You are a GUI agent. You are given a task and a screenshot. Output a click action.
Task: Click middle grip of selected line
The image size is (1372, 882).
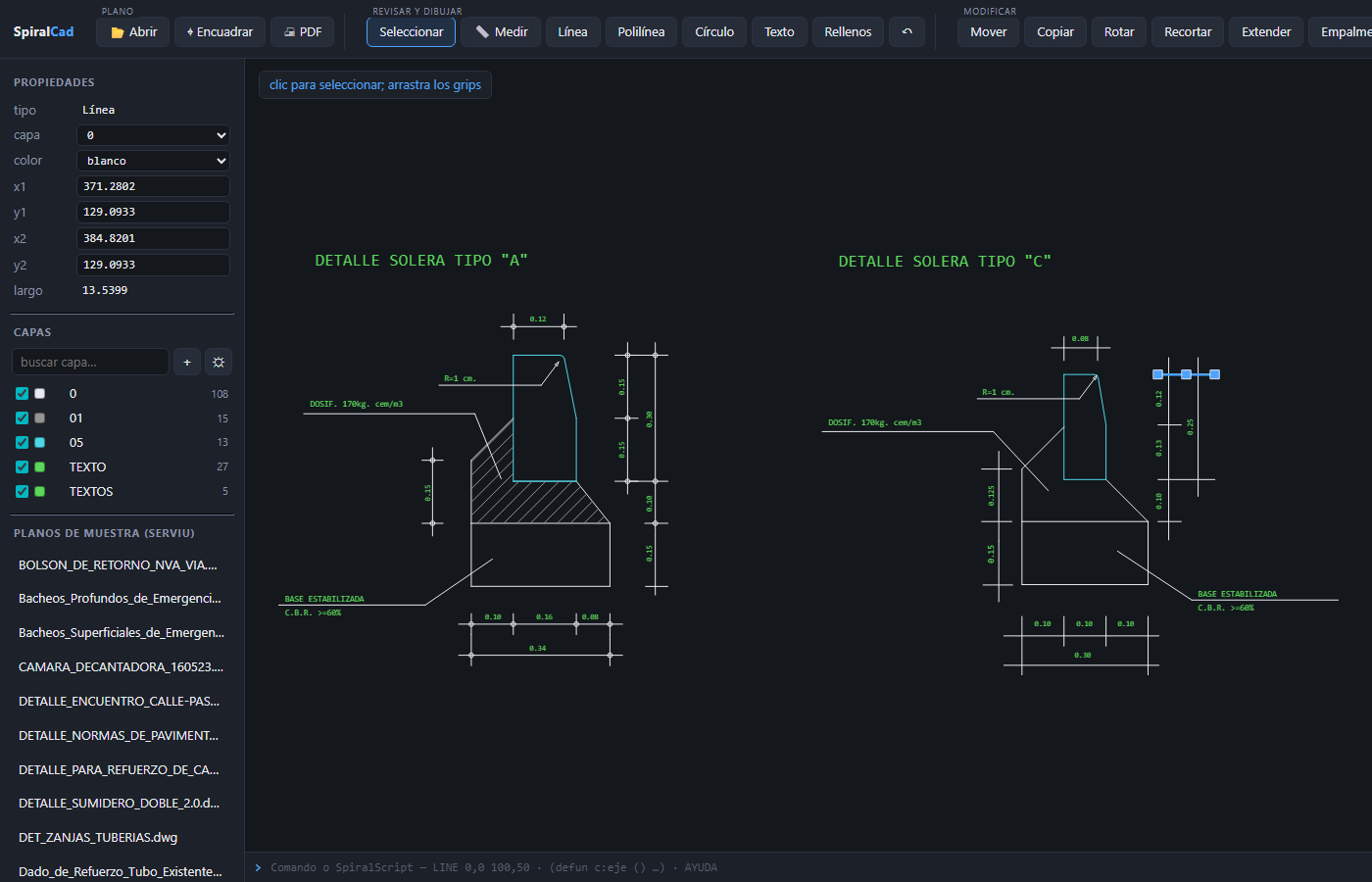click(1186, 374)
